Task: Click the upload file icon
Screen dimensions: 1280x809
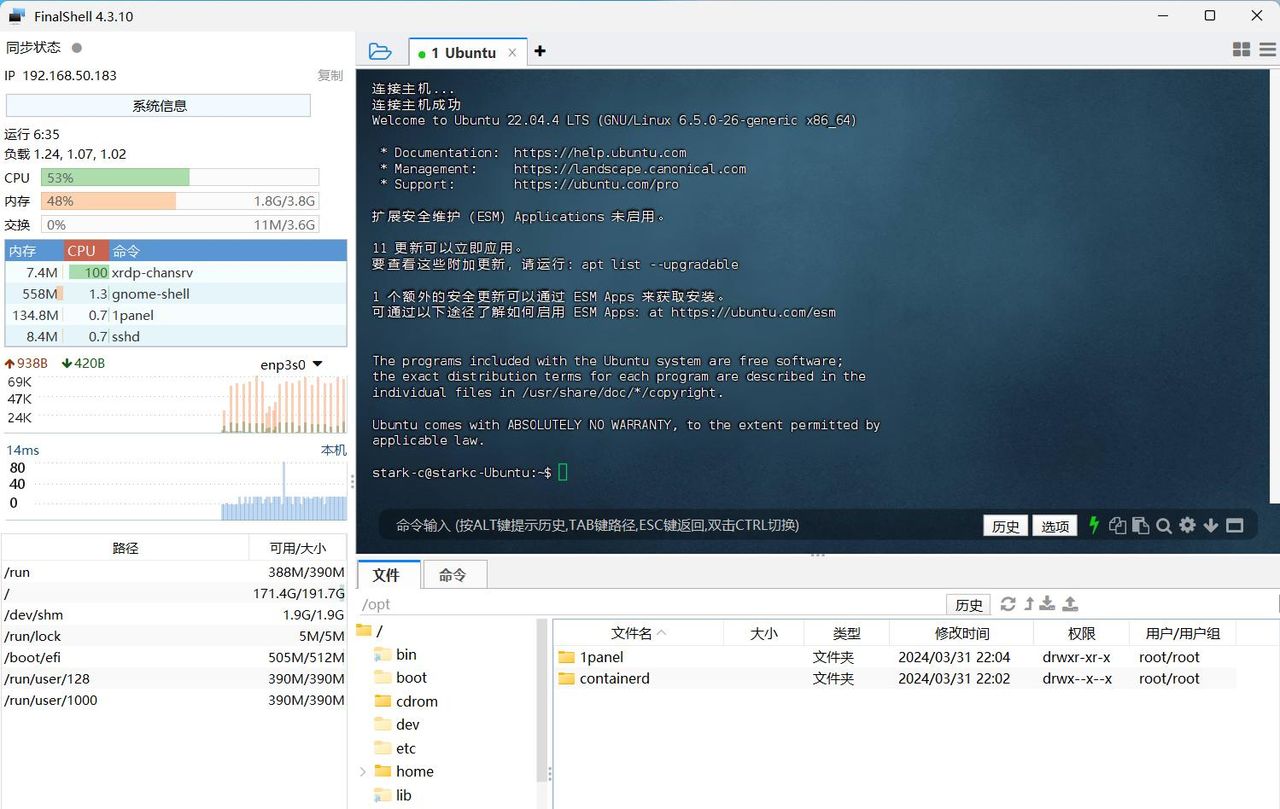Action: click(1070, 604)
